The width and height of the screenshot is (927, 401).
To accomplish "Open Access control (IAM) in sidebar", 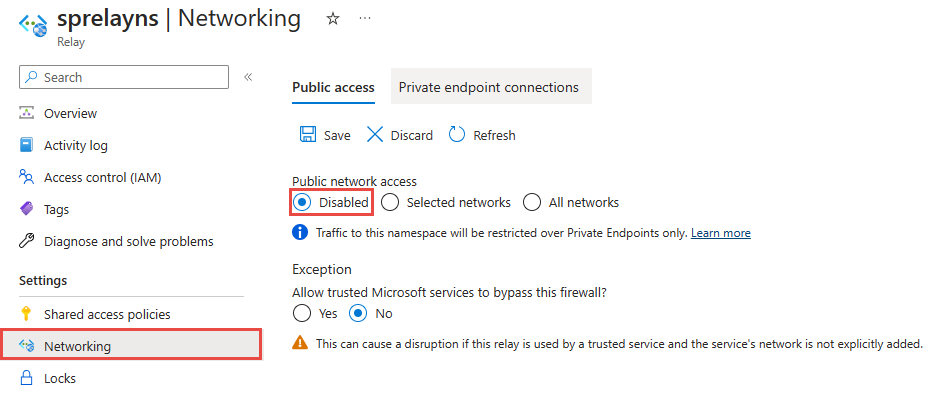I will [x=102, y=177].
